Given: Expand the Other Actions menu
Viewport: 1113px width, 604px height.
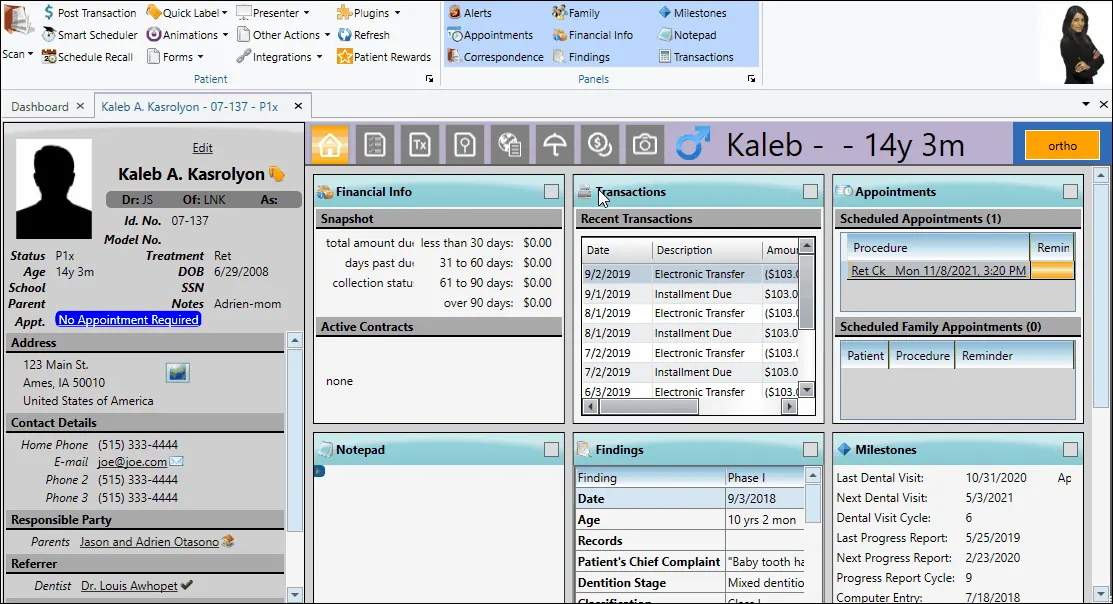Looking at the screenshot, I should point(283,34).
